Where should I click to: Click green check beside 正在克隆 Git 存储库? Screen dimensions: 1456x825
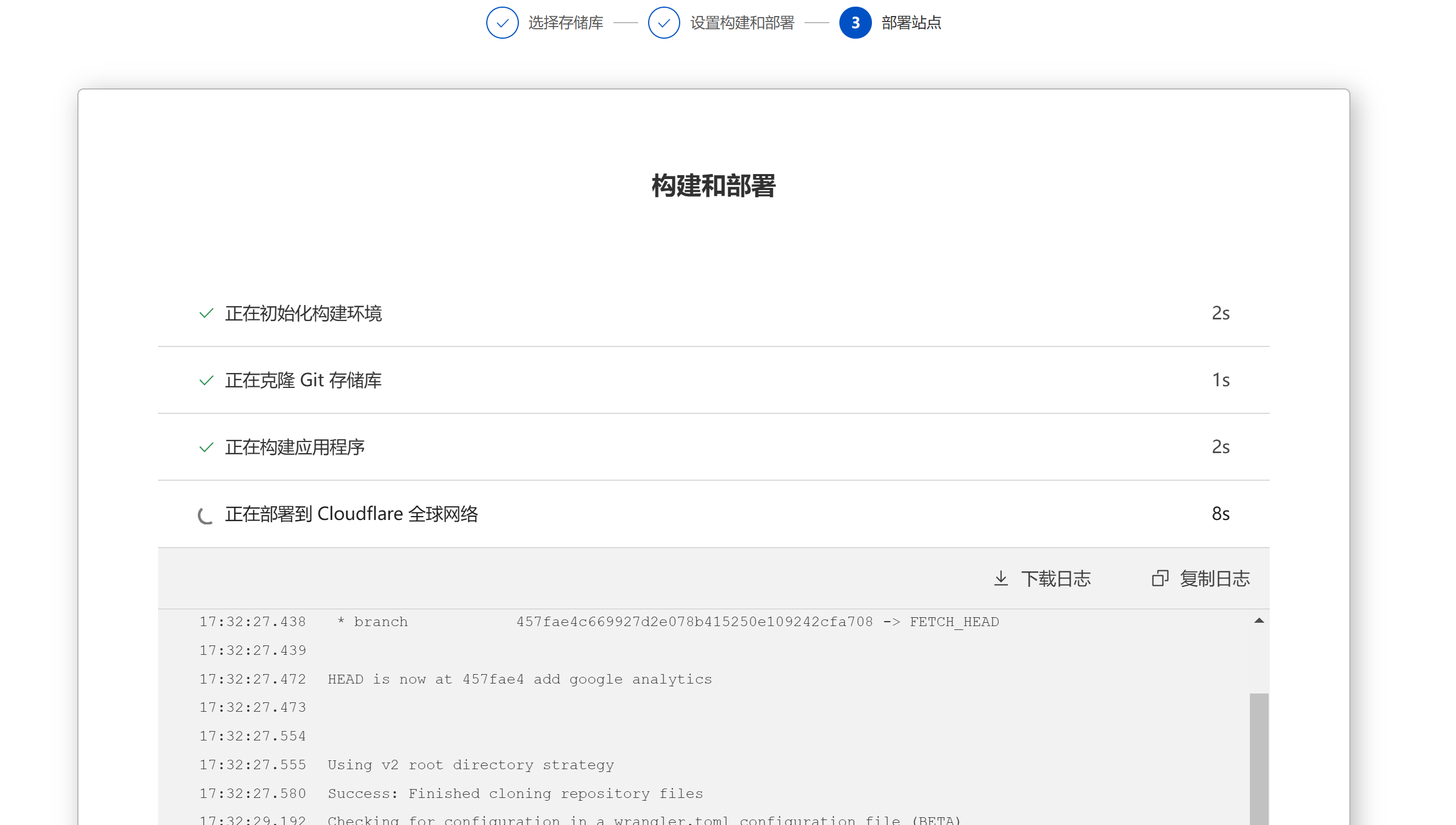pyautogui.click(x=206, y=380)
